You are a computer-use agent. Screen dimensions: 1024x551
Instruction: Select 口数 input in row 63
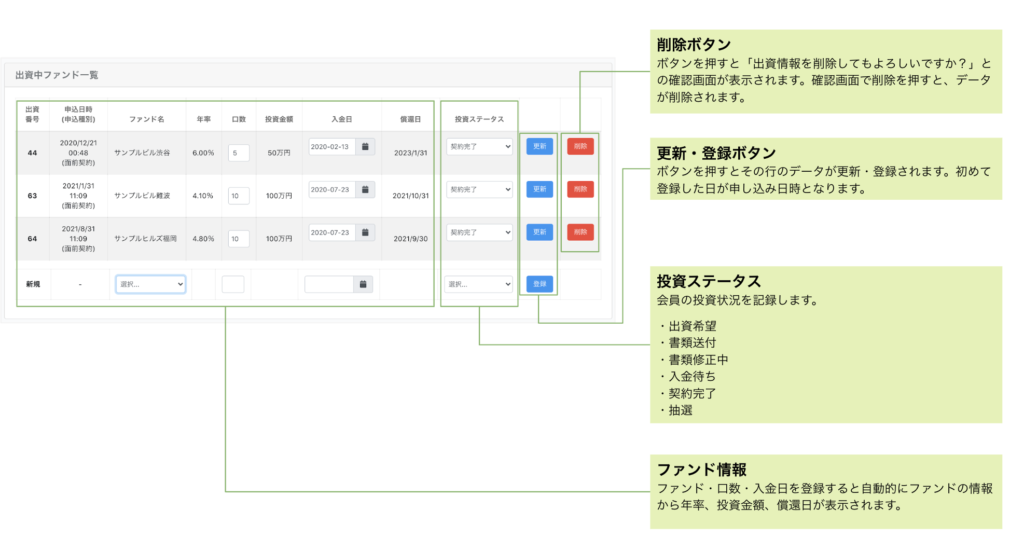pyautogui.click(x=238, y=196)
